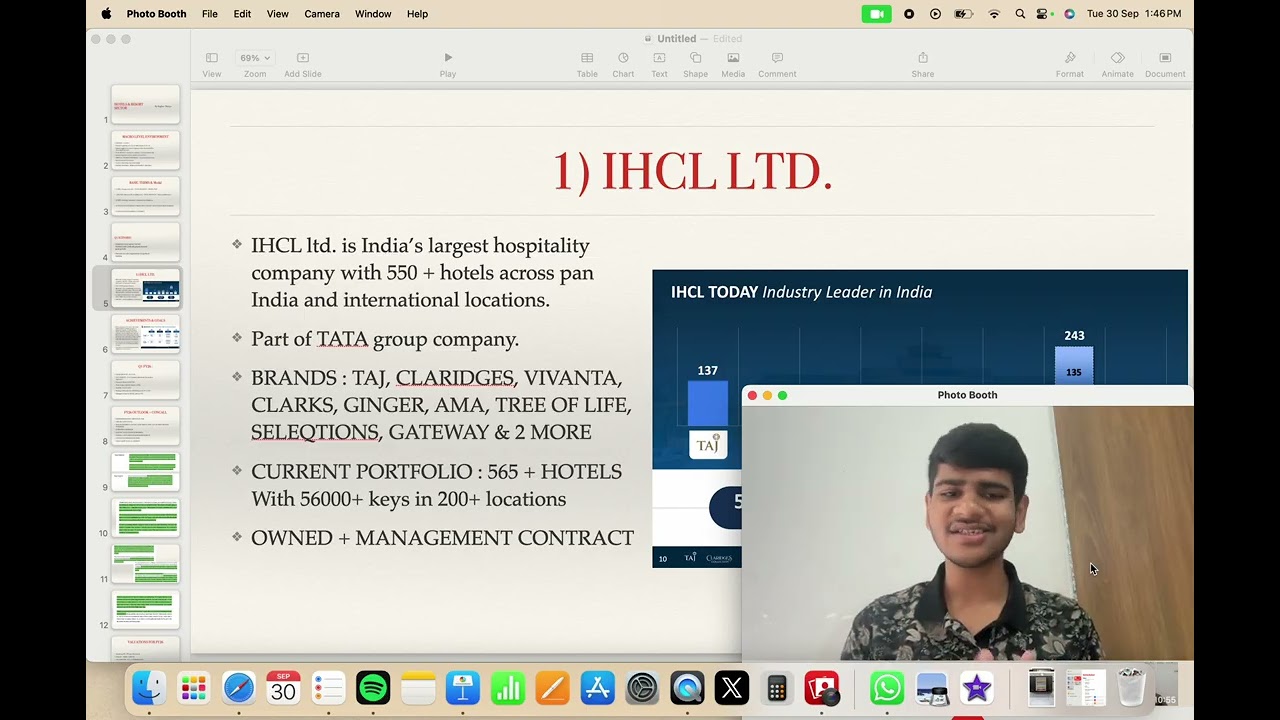Screen dimensions: 1280x720
Task: Select slide 9 thumbnail in navigator
Action: pyautogui.click(x=145, y=473)
